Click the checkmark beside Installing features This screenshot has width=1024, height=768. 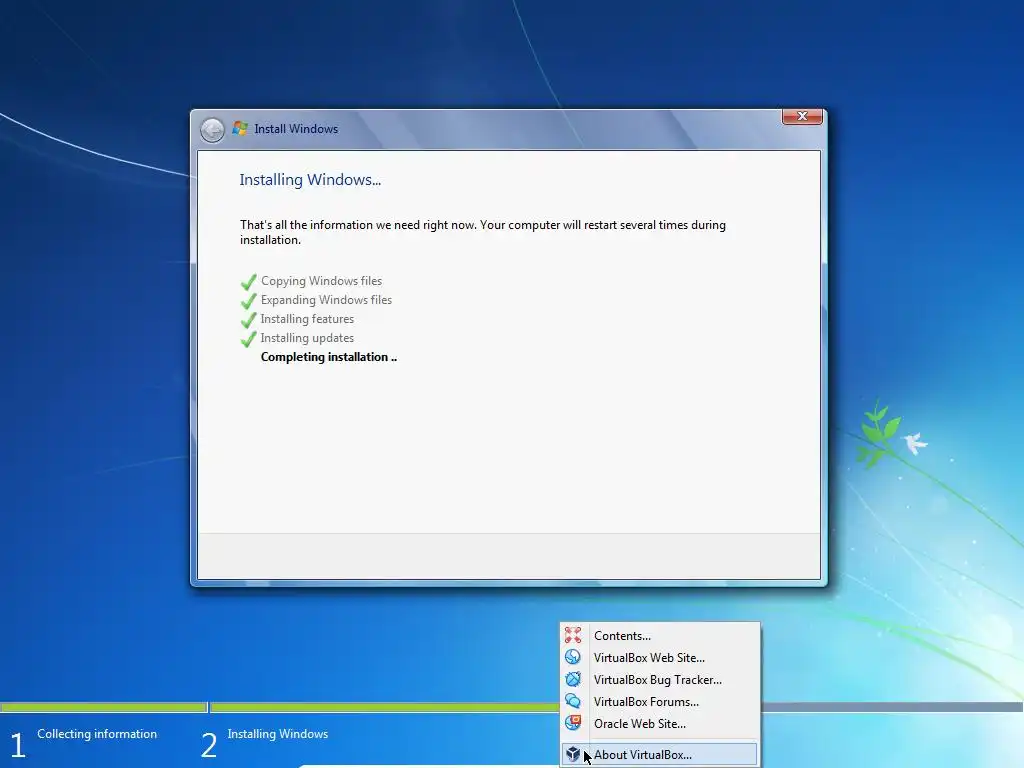click(x=248, y=320)
